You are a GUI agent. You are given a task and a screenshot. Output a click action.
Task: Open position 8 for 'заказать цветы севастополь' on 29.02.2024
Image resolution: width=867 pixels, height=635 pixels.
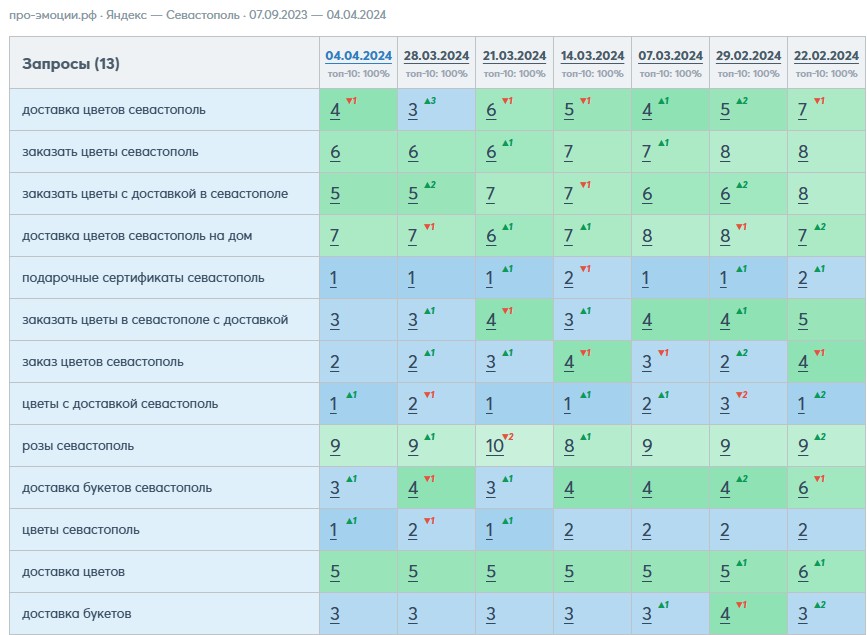coord(725,152)
